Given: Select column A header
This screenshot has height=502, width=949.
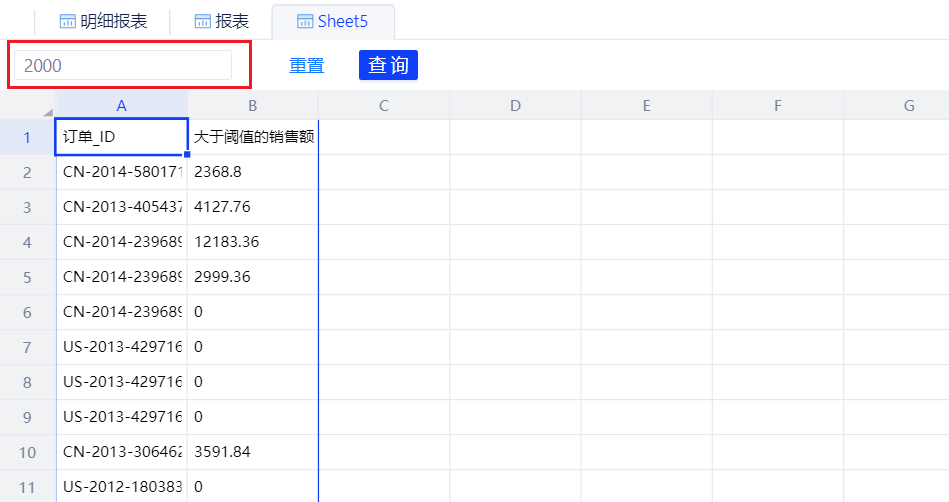Looking at the screenshot, I should coord(121,105).
